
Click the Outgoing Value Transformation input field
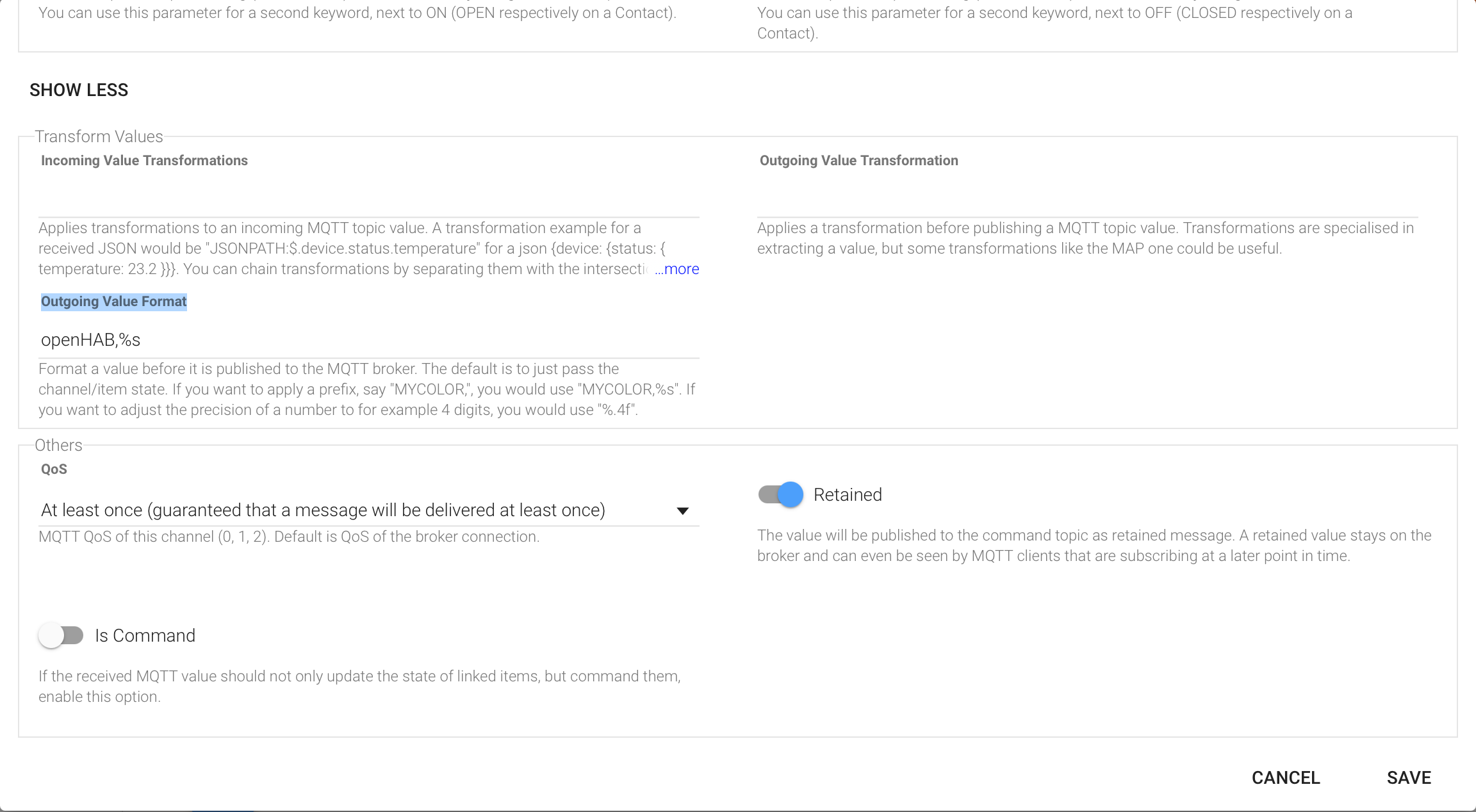tap(1087, 200)
